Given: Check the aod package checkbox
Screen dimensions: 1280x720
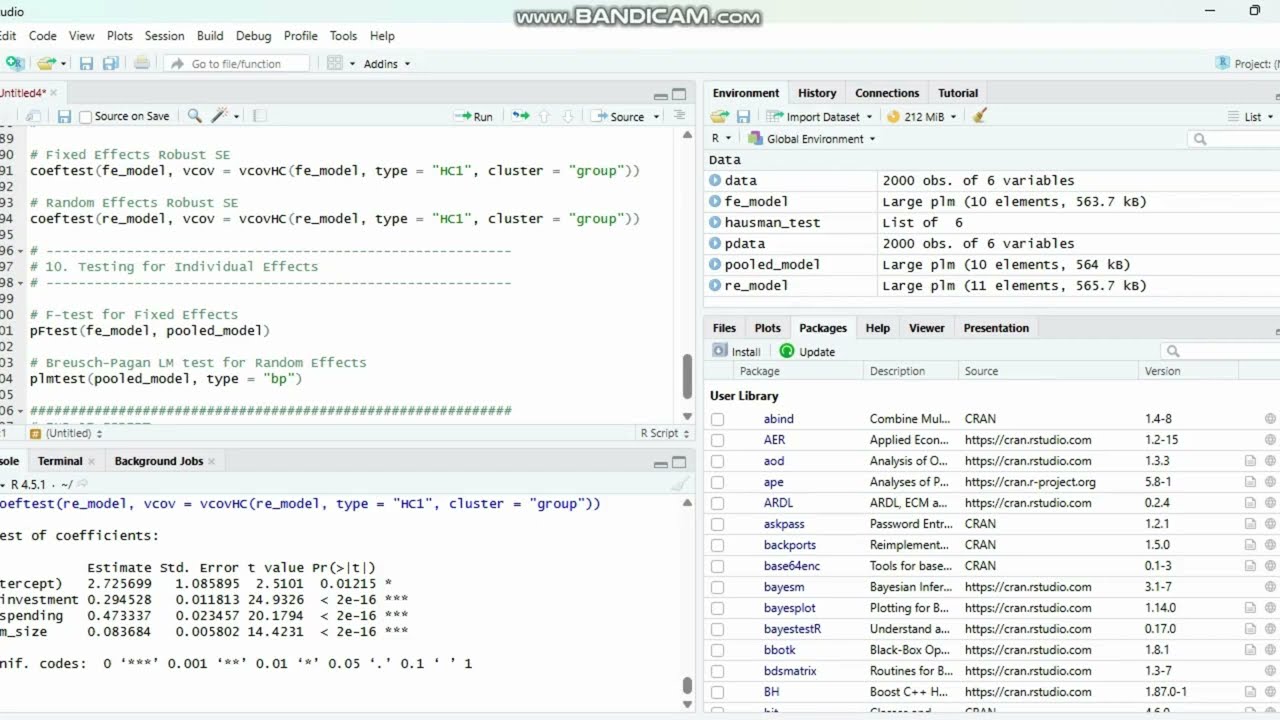Looking at the screenshot, I should pyautogui.click(x=717, y=461).
